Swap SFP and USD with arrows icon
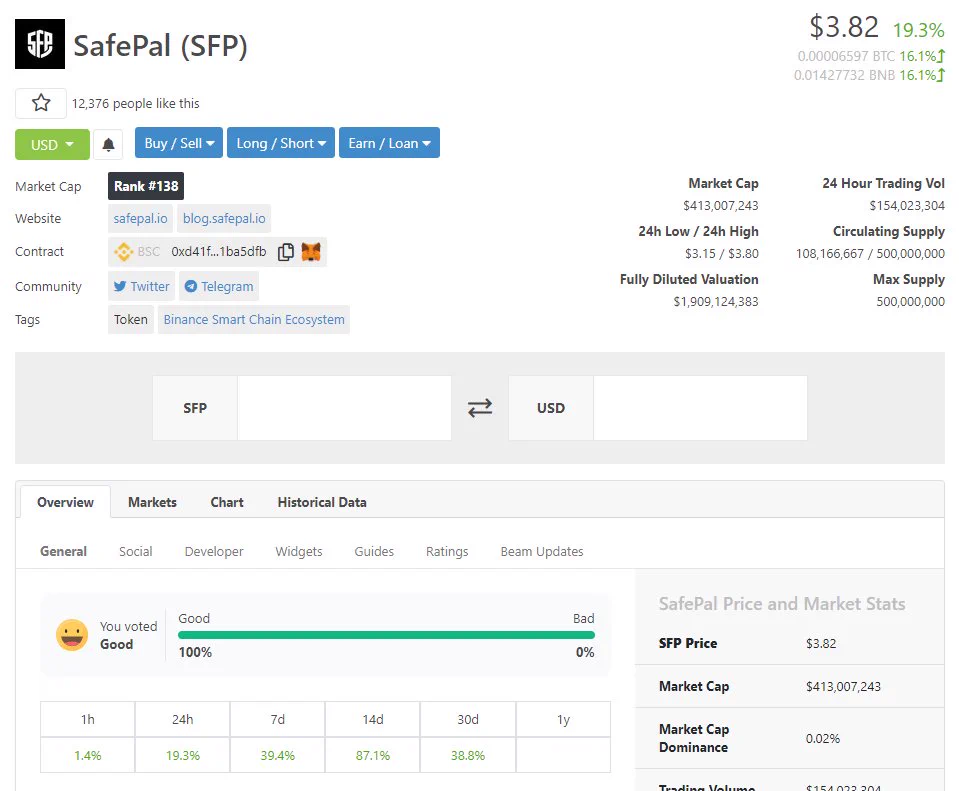This screenshot has width=959, height=791. (480, 408)
